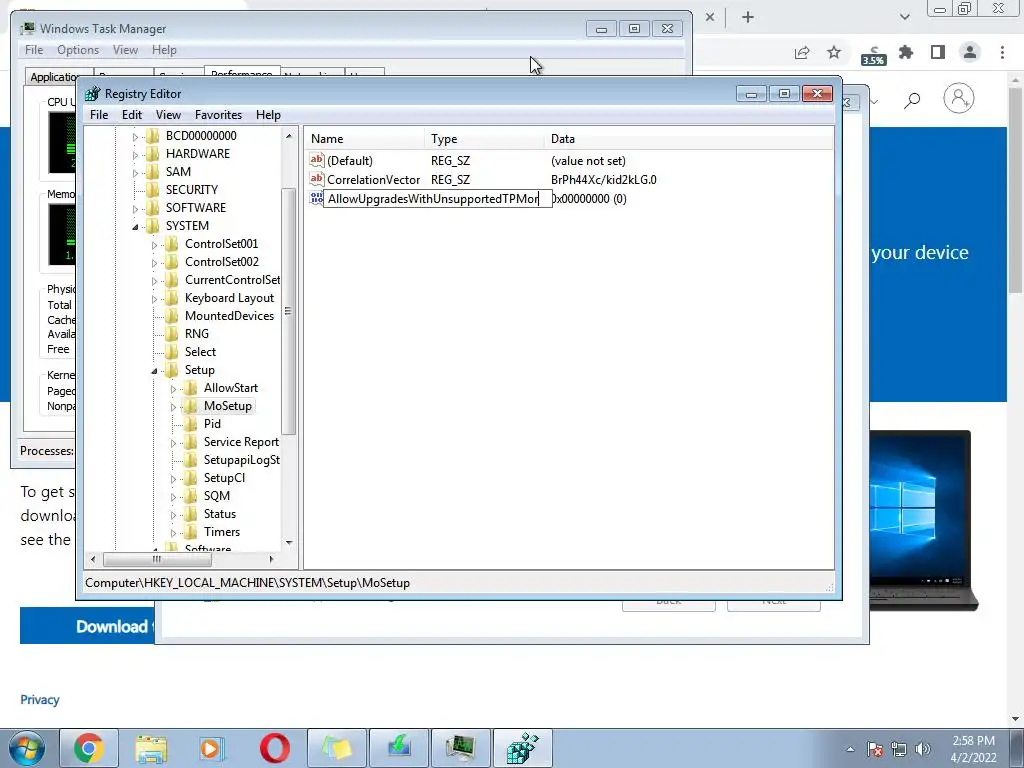The width and height of the screenshot is (1024, 768).
Task: Open a new browser tab
Action: click(x=748, y=18)
